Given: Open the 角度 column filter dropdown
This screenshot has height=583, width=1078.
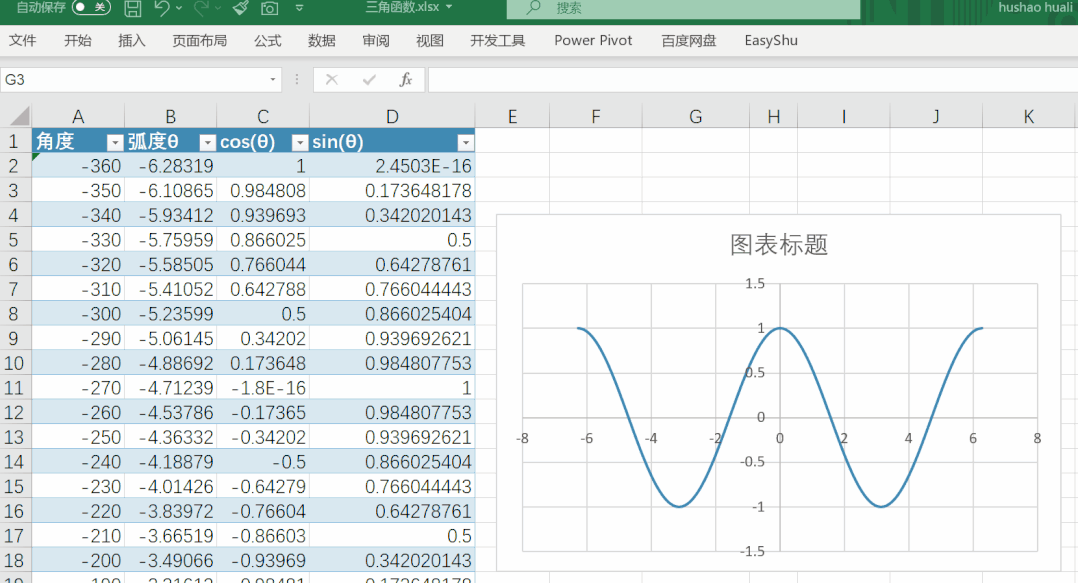Looking at the screenshot, I should [x=115, y=142].
